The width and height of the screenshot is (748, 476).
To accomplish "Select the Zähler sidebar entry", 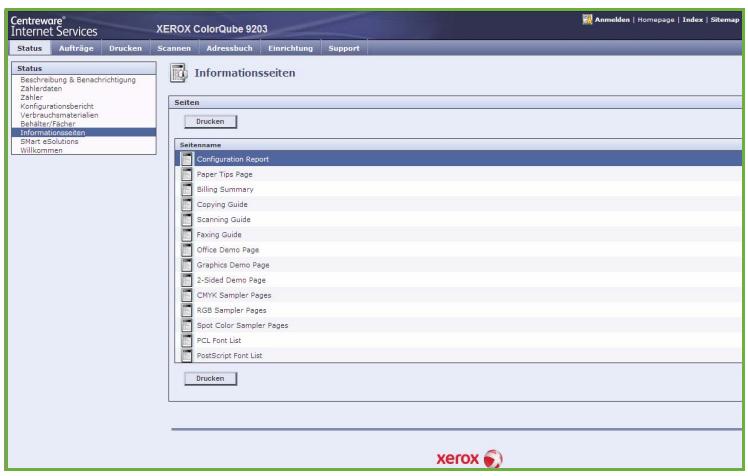I will click(31, 97).
